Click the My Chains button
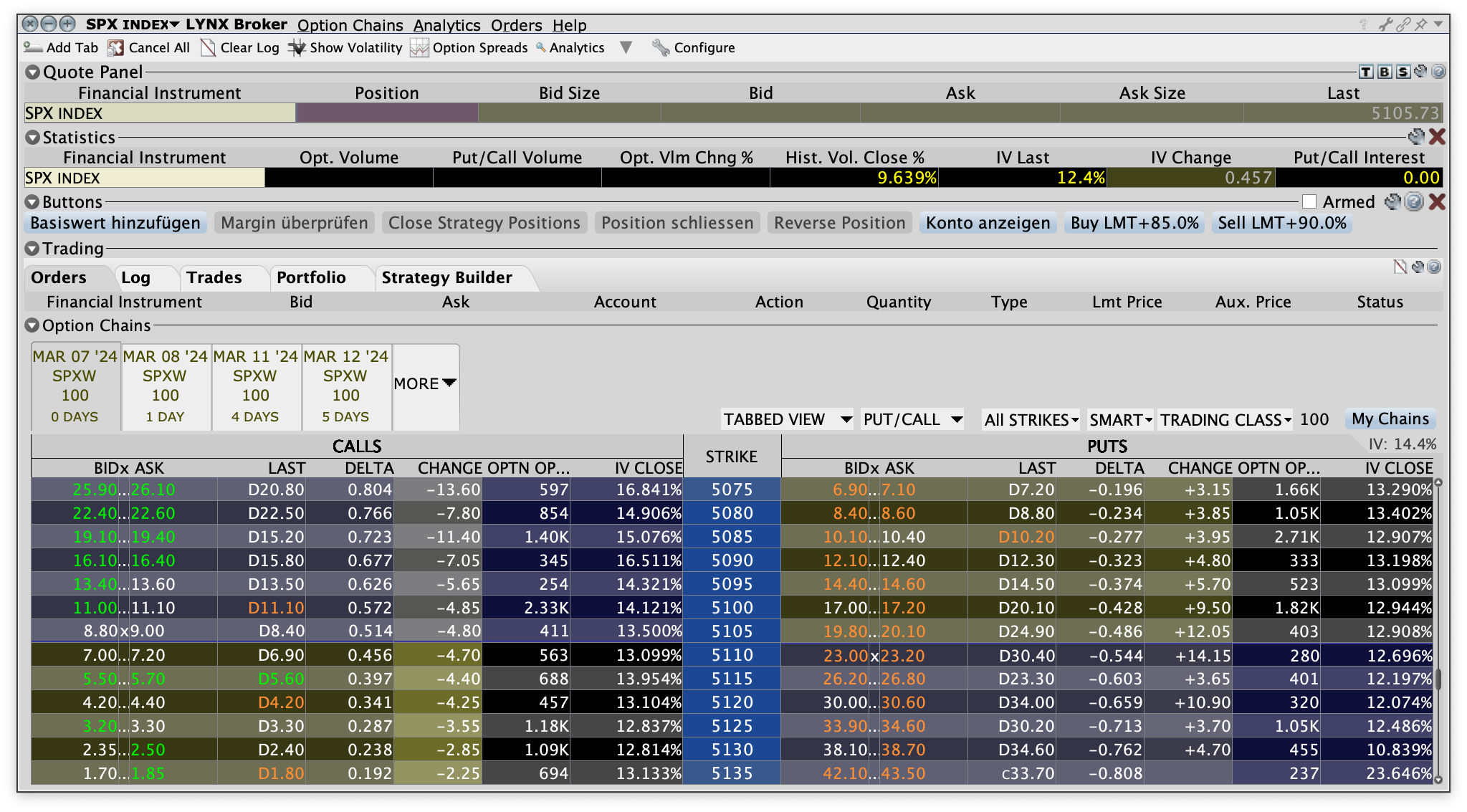1467x812 pixels. coord(1390,419)
